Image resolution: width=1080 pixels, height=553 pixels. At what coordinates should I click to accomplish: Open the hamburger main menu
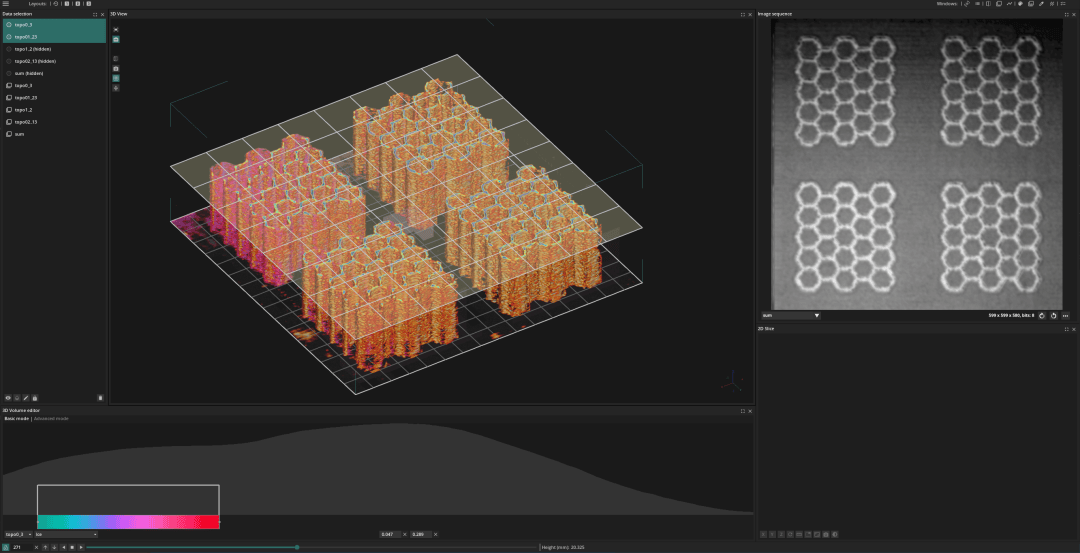6,4
